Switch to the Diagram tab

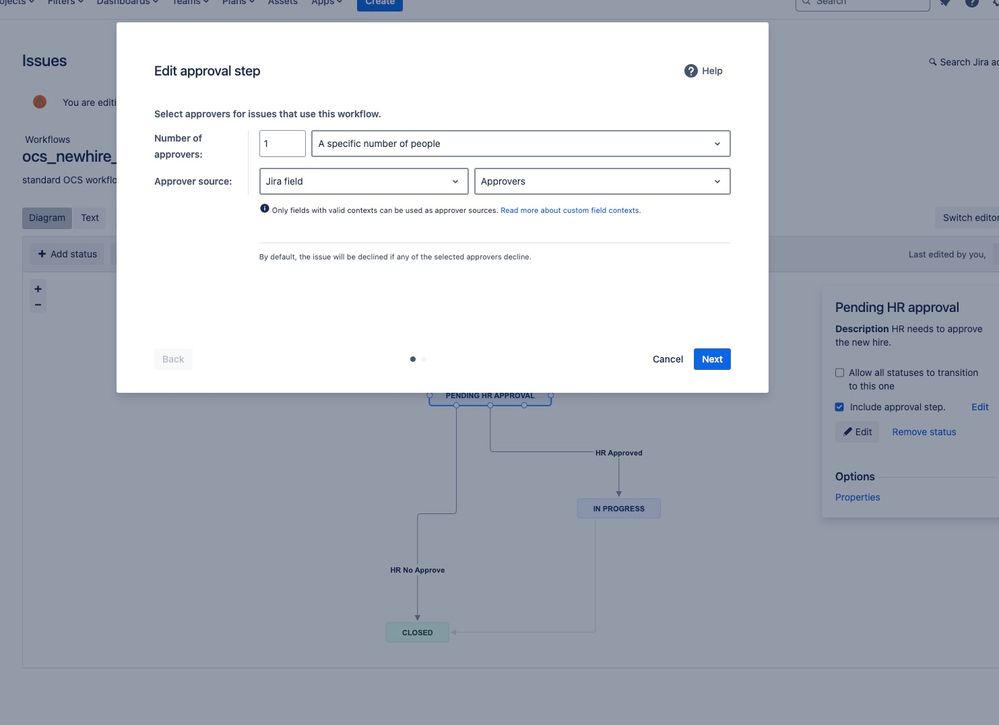pos(47,218)
